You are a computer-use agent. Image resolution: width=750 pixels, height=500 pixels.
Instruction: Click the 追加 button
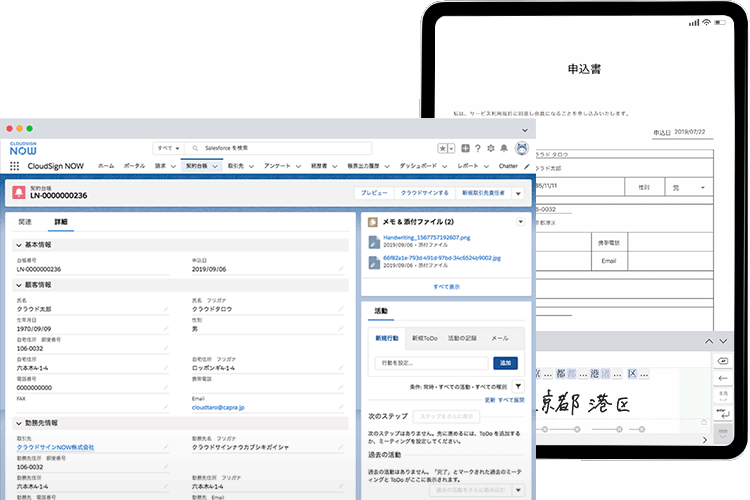coord(505,363)
